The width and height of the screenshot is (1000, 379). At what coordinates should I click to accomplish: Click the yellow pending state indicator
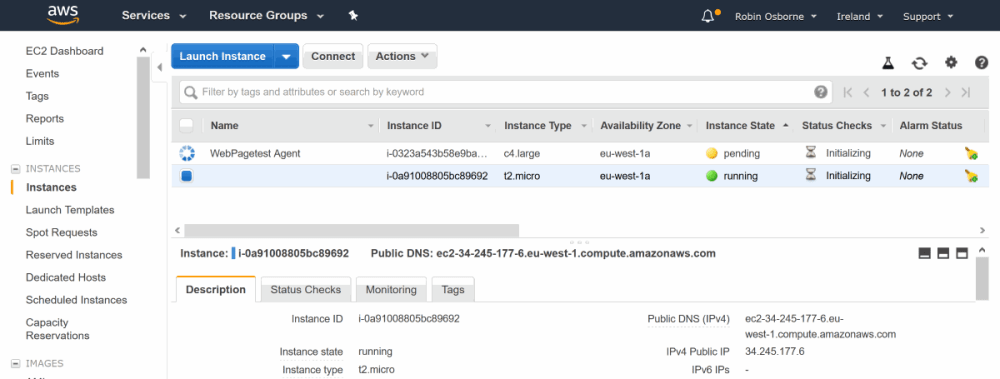tap(712, 154)
